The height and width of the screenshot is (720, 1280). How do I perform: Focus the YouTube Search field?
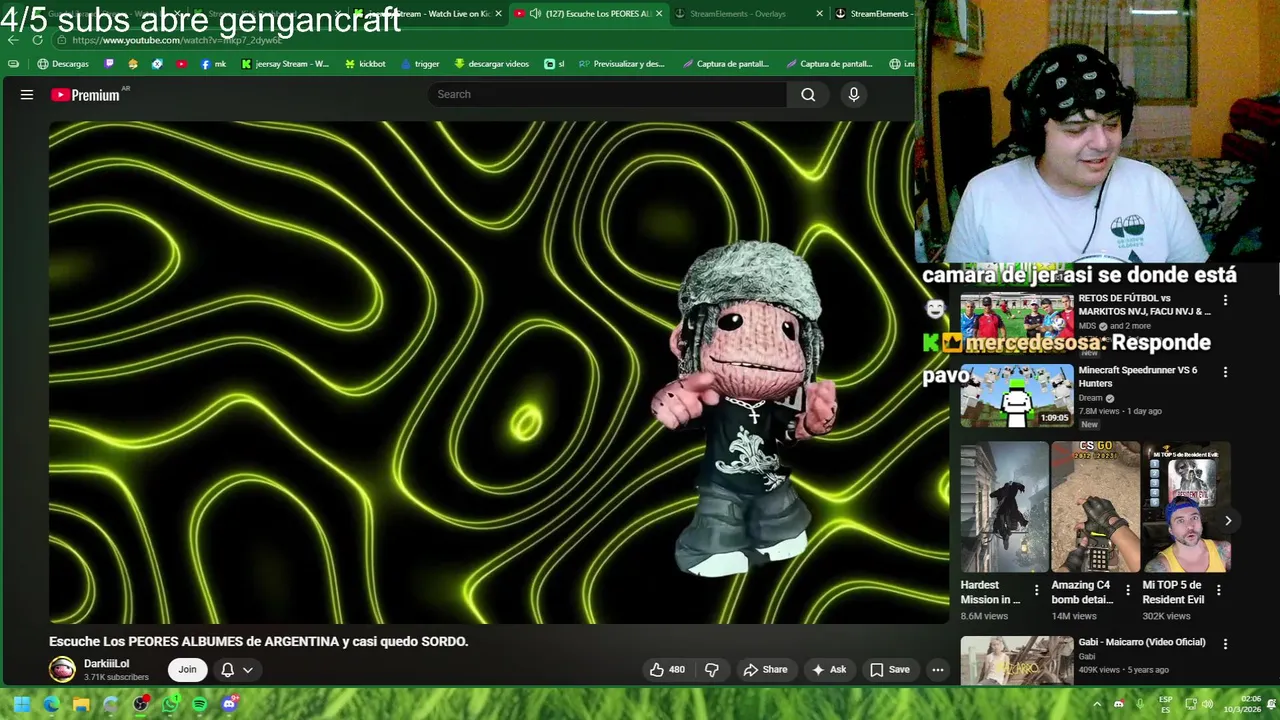click(x=608, y=95)
